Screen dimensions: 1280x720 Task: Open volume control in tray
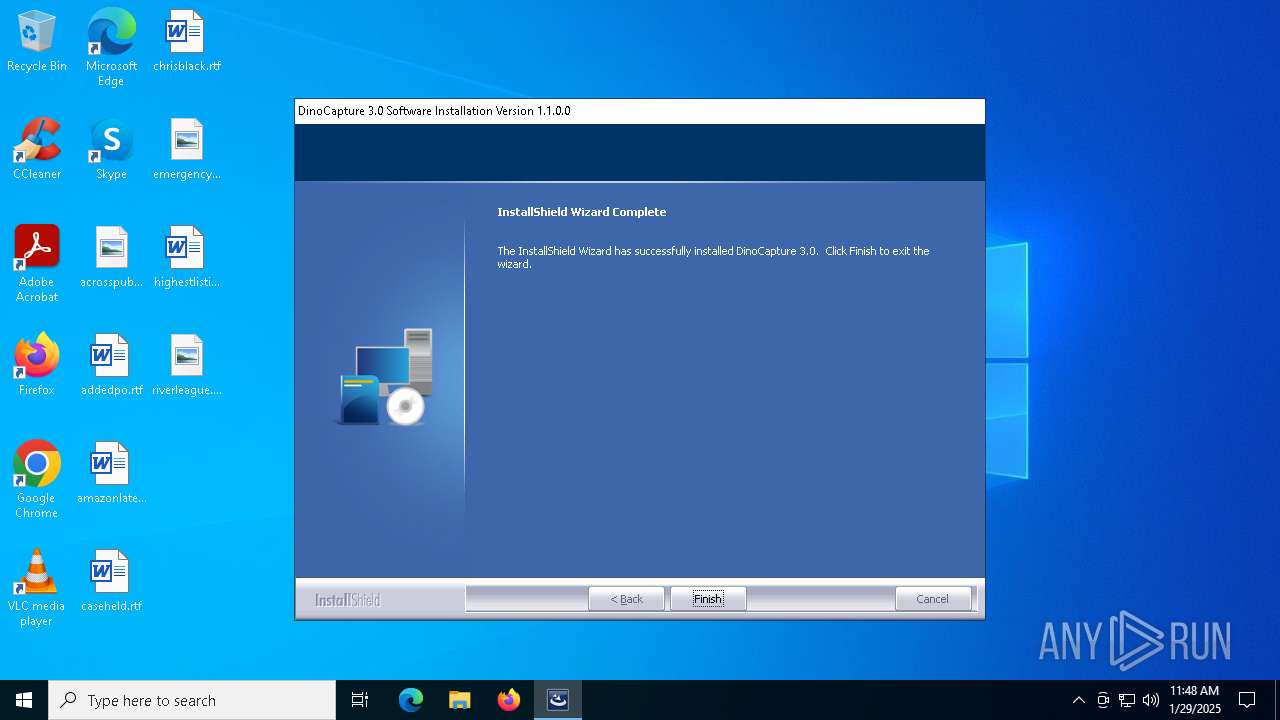click(1151, 700)
